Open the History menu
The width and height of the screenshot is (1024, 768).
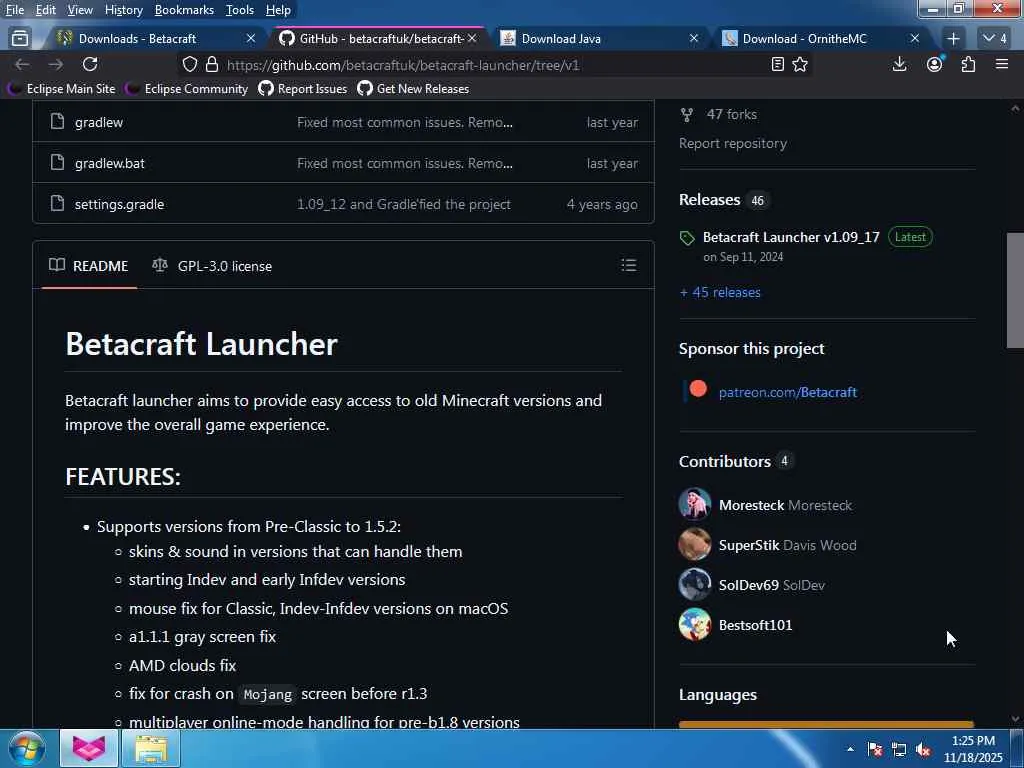point(123,10)
